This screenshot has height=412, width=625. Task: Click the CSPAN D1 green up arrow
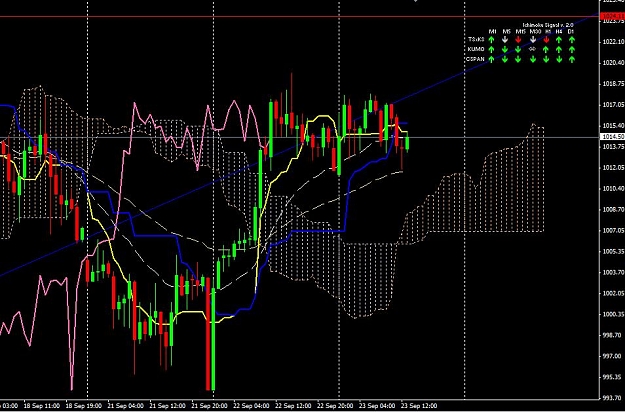(572, 59)
